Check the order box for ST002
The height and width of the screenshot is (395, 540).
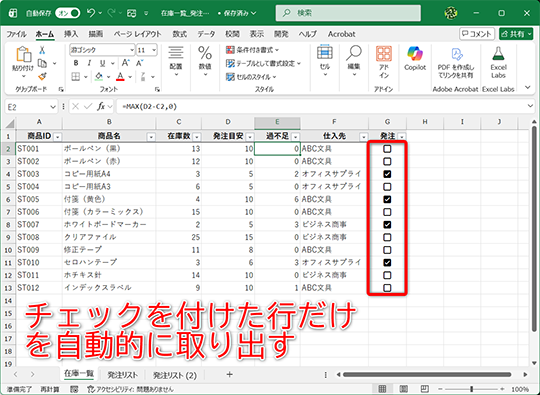coord(387,161)
